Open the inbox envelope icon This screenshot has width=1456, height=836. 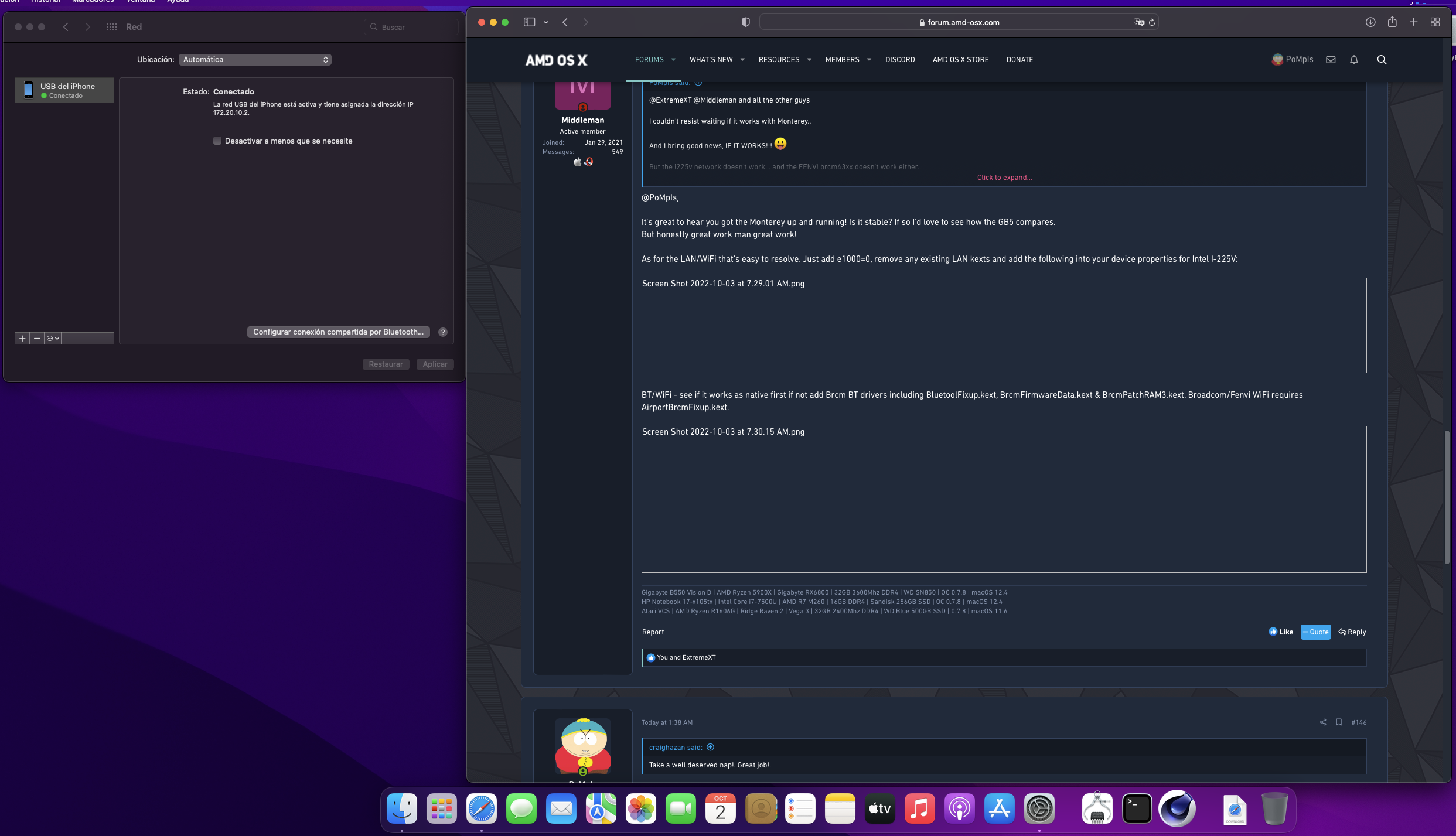[1331, 60]
